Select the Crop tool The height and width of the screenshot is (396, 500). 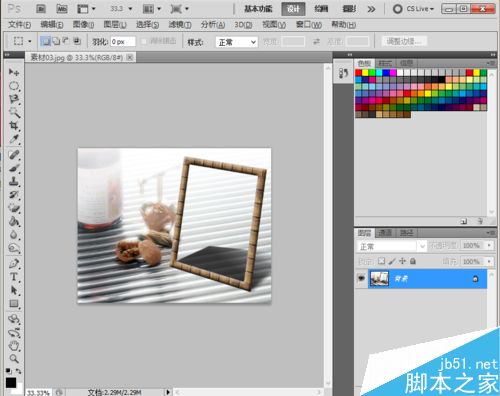coord(14,126)
